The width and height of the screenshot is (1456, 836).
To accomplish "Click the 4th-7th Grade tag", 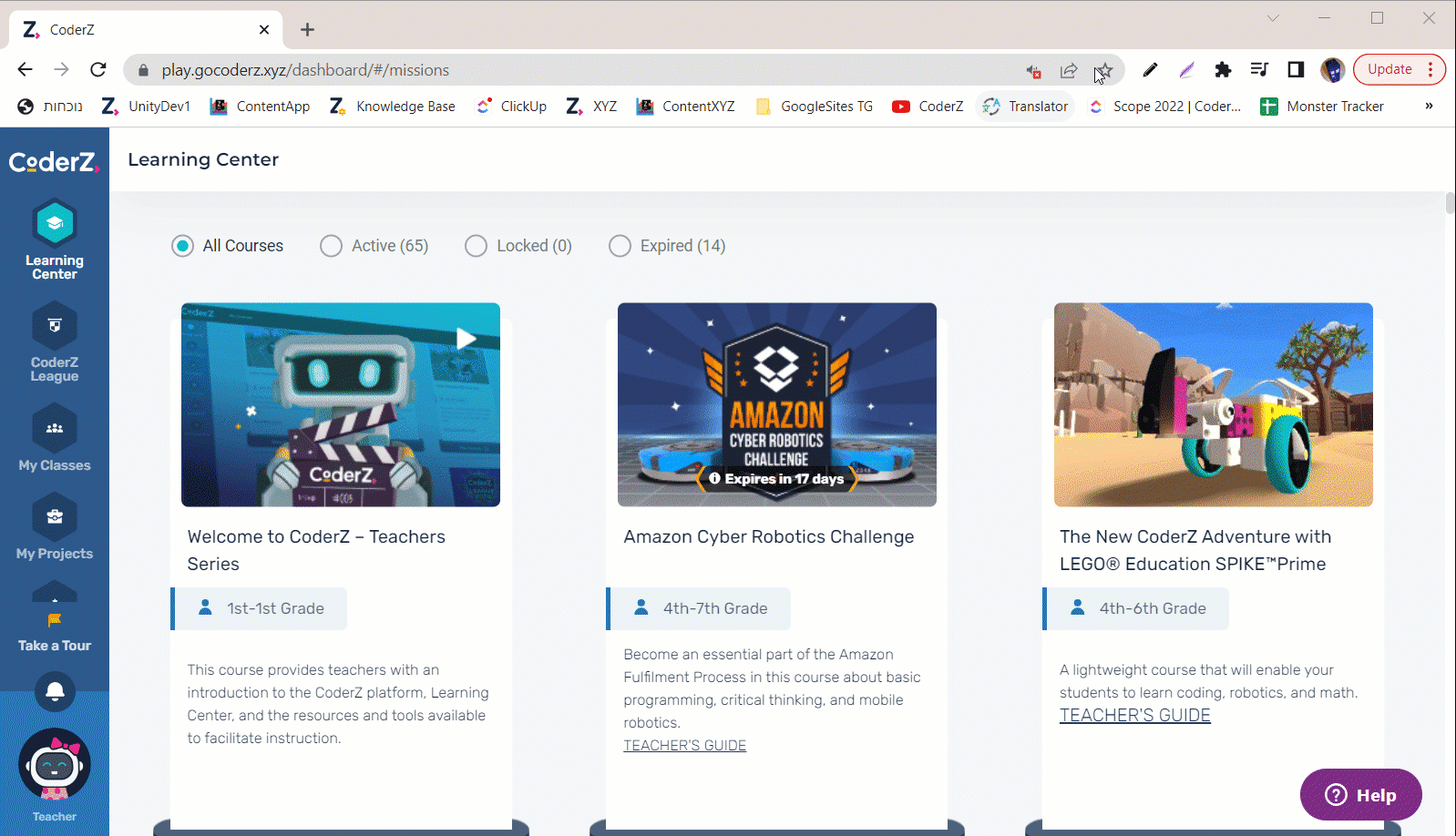I will [x=699, y=608].
